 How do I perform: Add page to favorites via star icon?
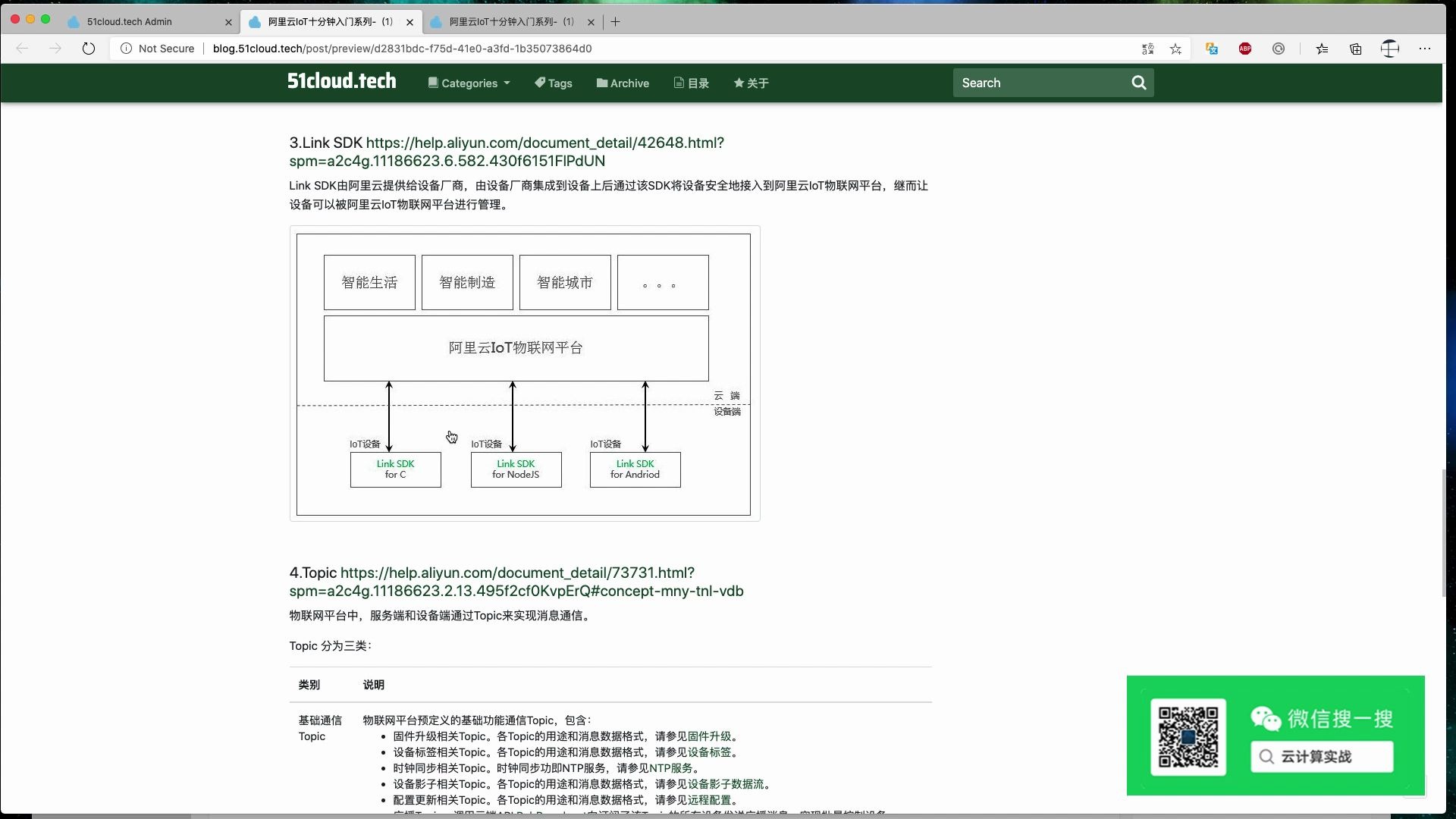(x=1176, y=48)
